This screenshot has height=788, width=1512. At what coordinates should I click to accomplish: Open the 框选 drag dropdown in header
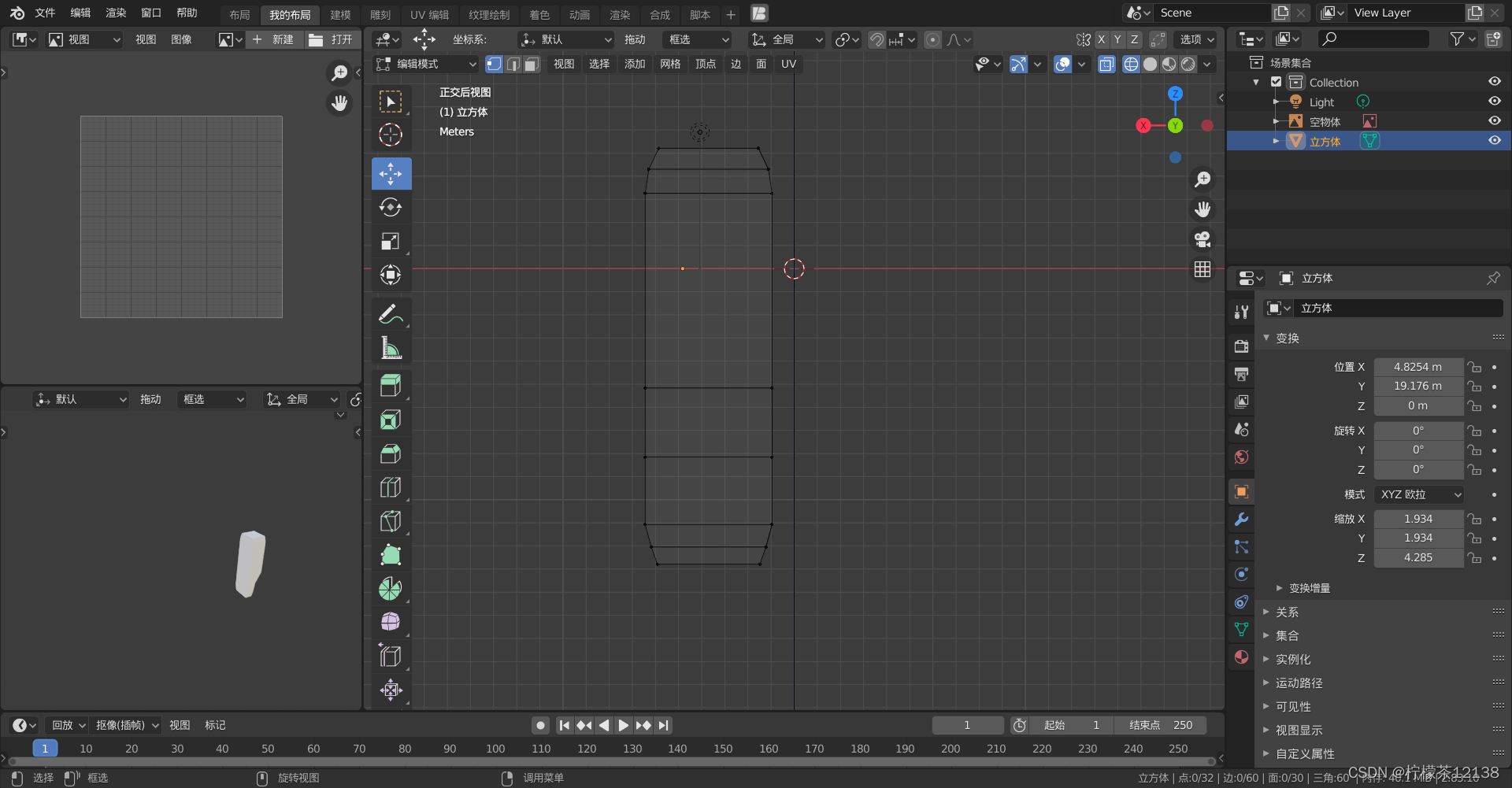point(697,39)
